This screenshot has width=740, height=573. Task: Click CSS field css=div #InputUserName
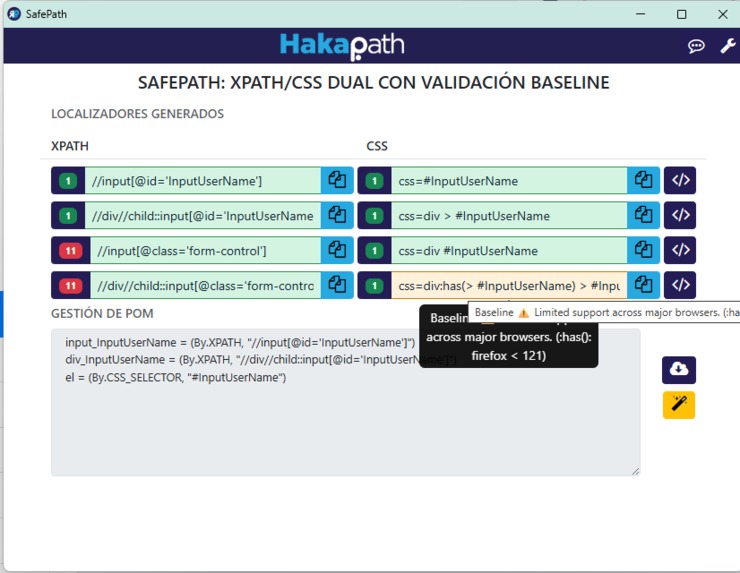509,250
